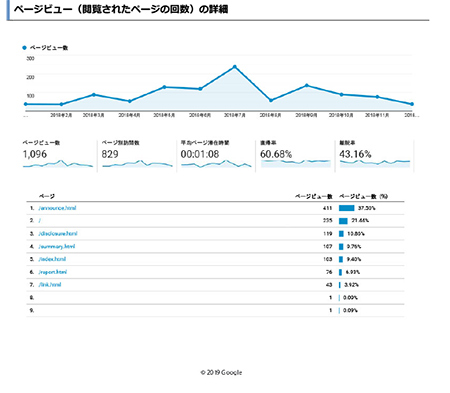Open the /announce.html page link
Viewport: 450px width, 393px height.
click(57, 208)
